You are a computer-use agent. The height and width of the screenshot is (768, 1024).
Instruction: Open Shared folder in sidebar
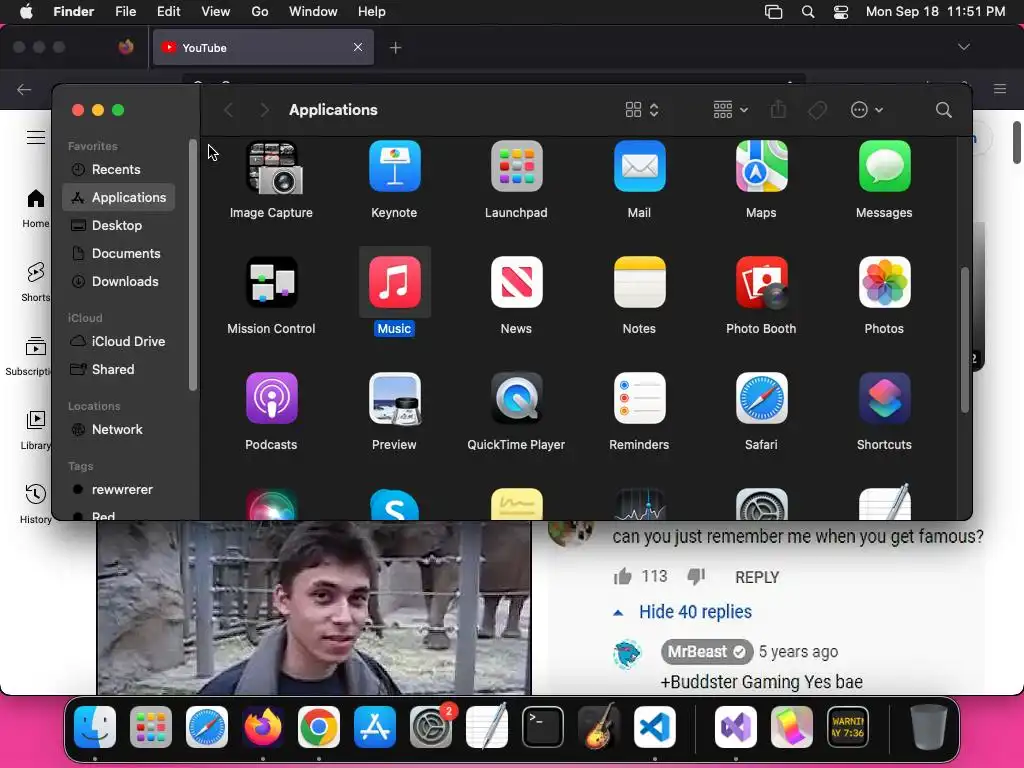[x=118, y=370]
